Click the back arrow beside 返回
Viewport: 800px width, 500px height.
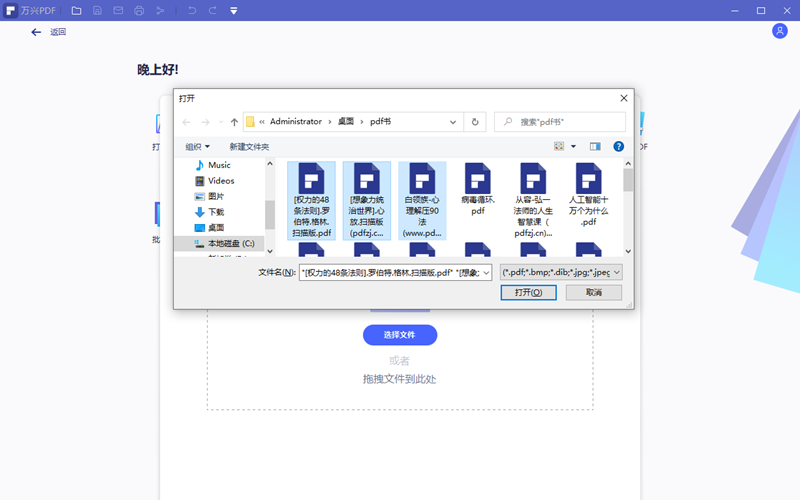point(37,32)
